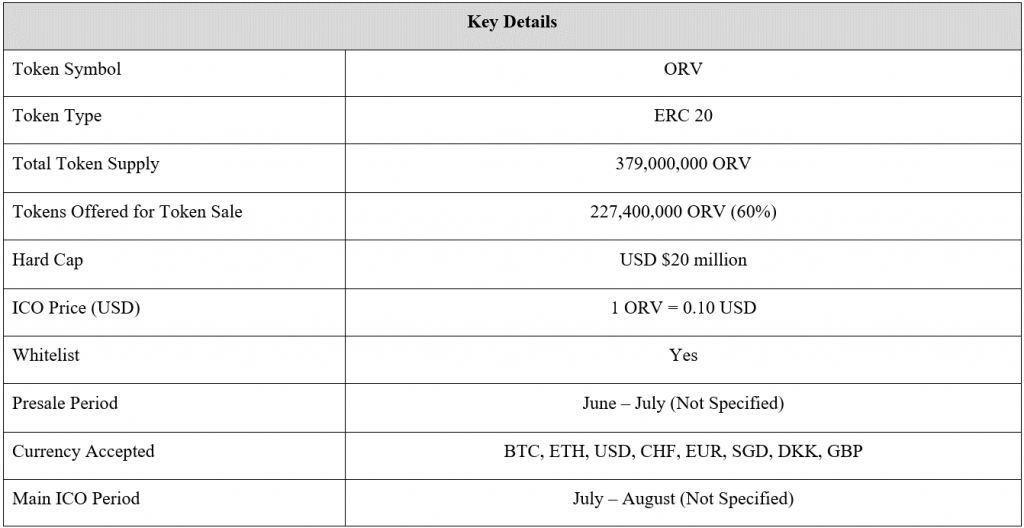Image resolution: width=1024 pixels, height=528 pixels.
Task: Click the Yes value for Whitelist
Action: pyautogui.click(x=683, y=355)
